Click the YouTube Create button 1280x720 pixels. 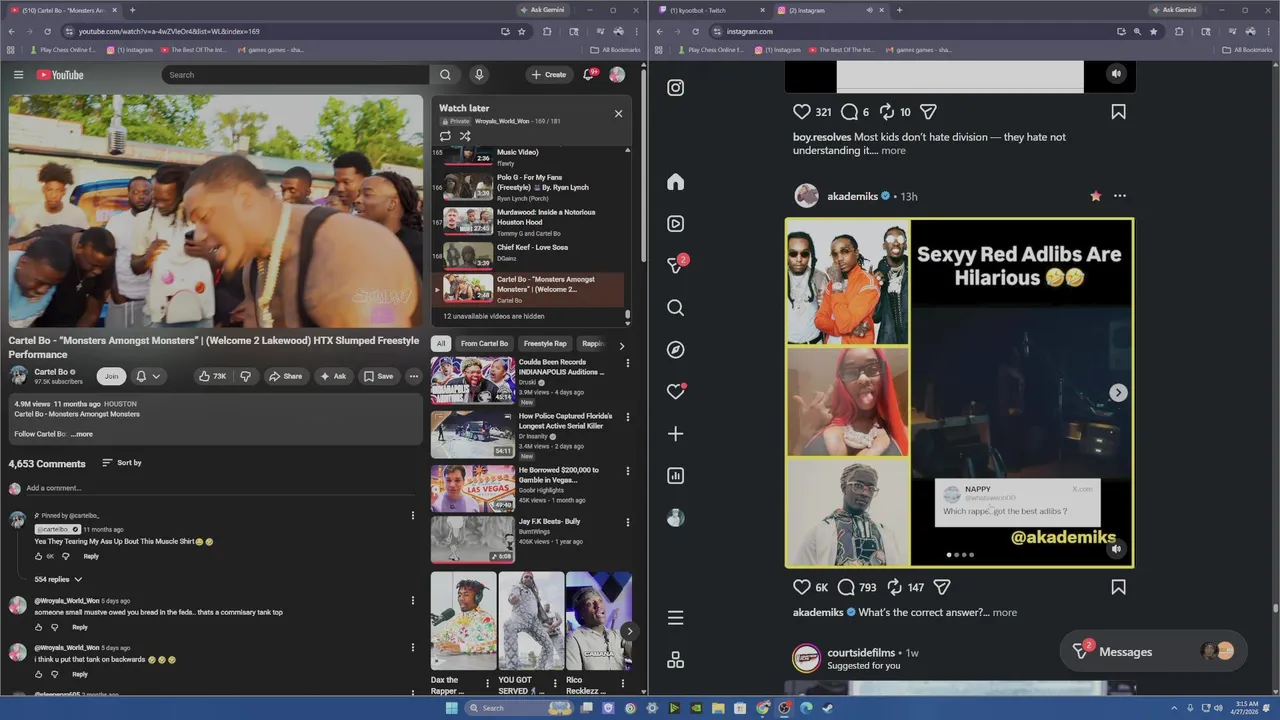tap(548, 75)
